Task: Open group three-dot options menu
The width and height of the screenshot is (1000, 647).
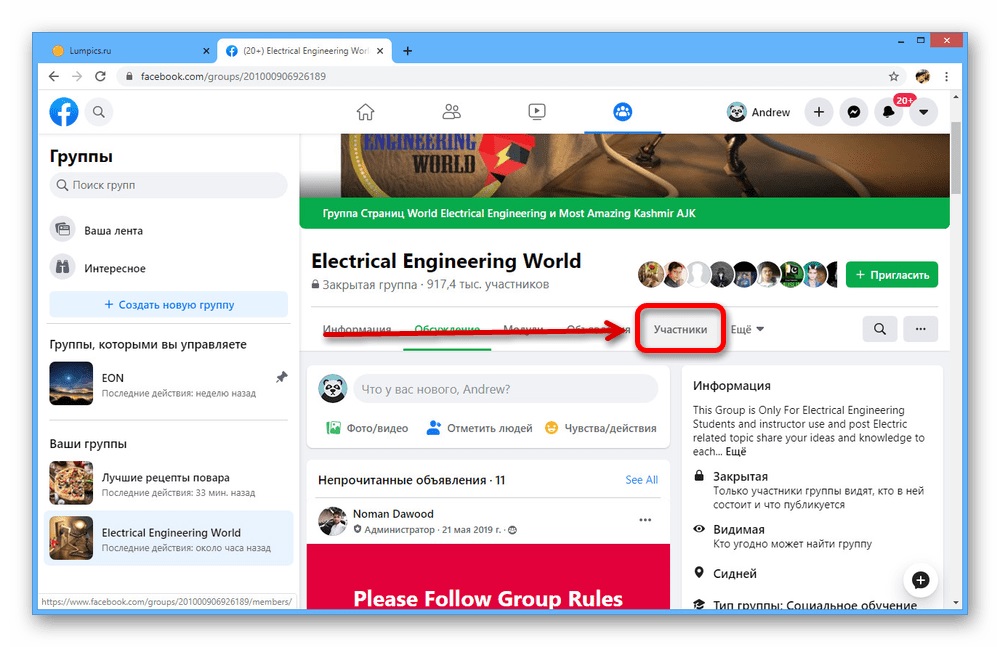Action: tap(920, 329)
